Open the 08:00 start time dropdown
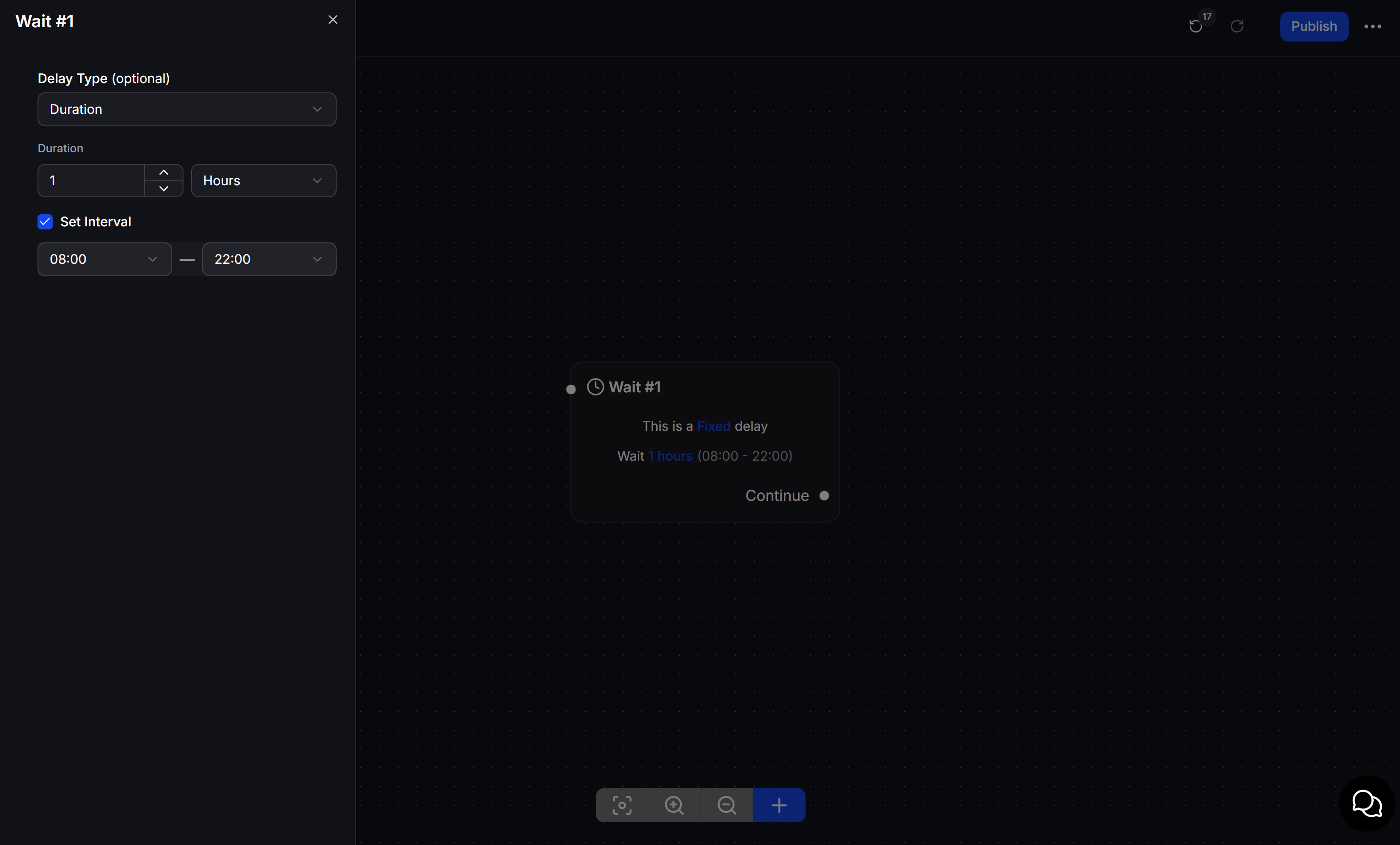This screenshot has height=845, width=1400. [x=104, y=259]
